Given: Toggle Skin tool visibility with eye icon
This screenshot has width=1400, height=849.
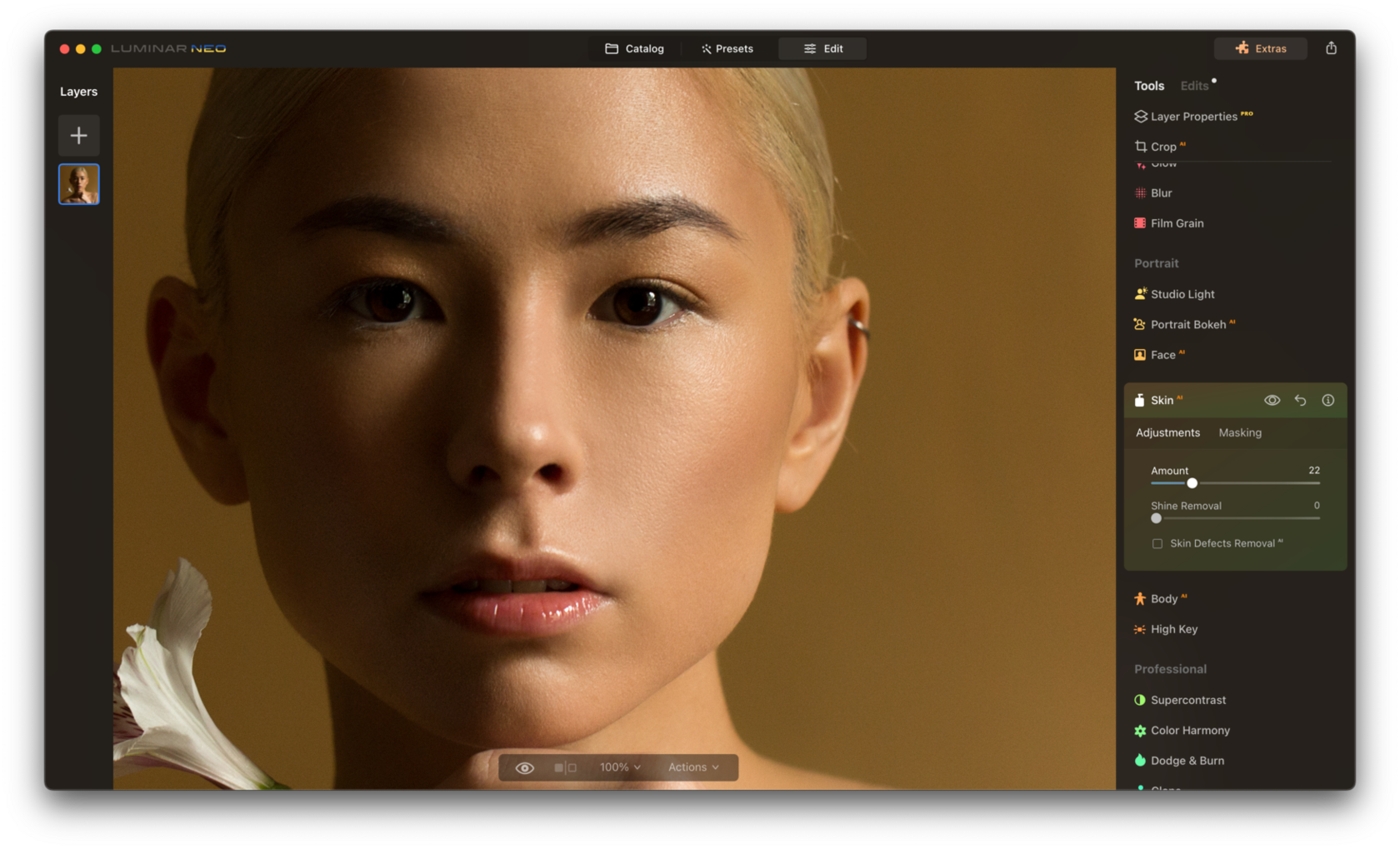Looking at the screenshot, I should [x=1272, y=400].
